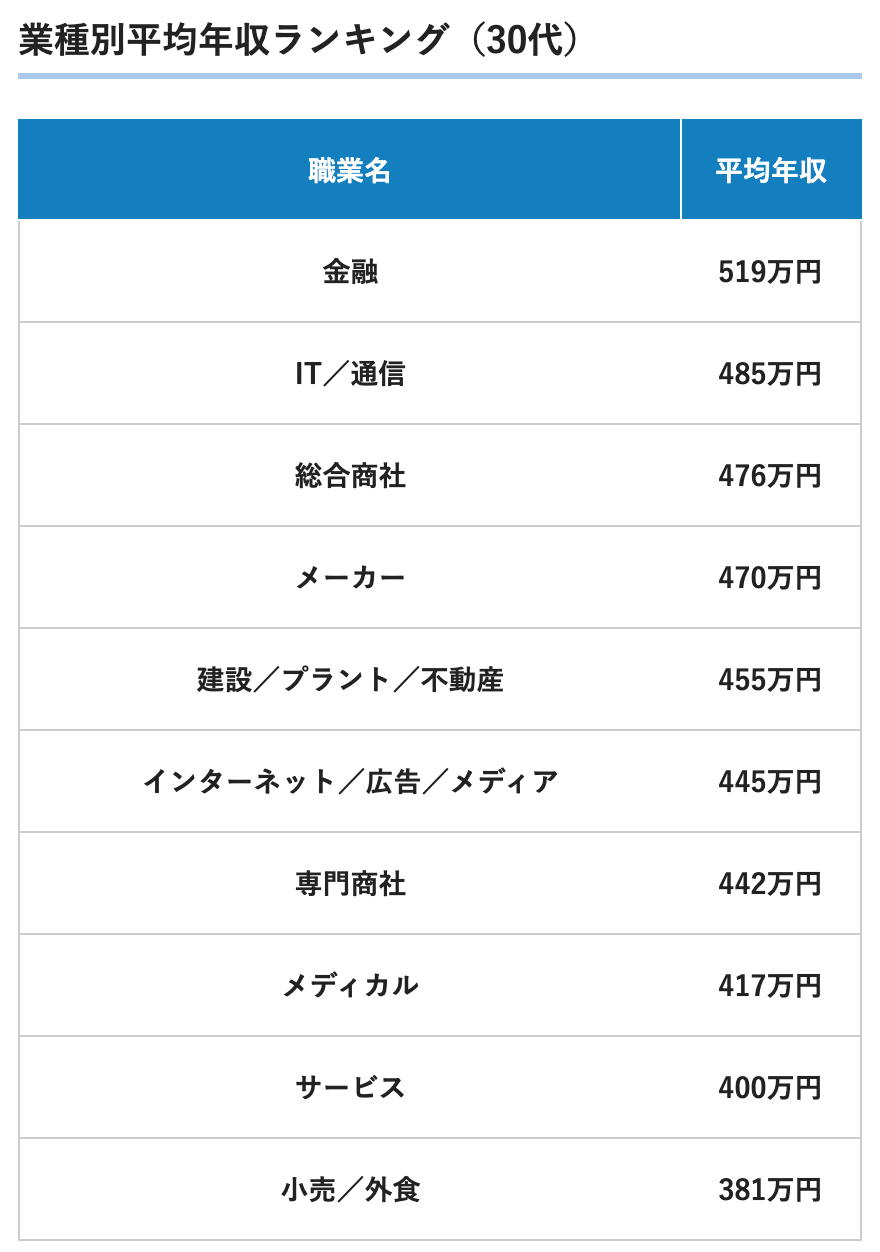Select the IT／通信 row label
880x1252 pixels.
349,374
